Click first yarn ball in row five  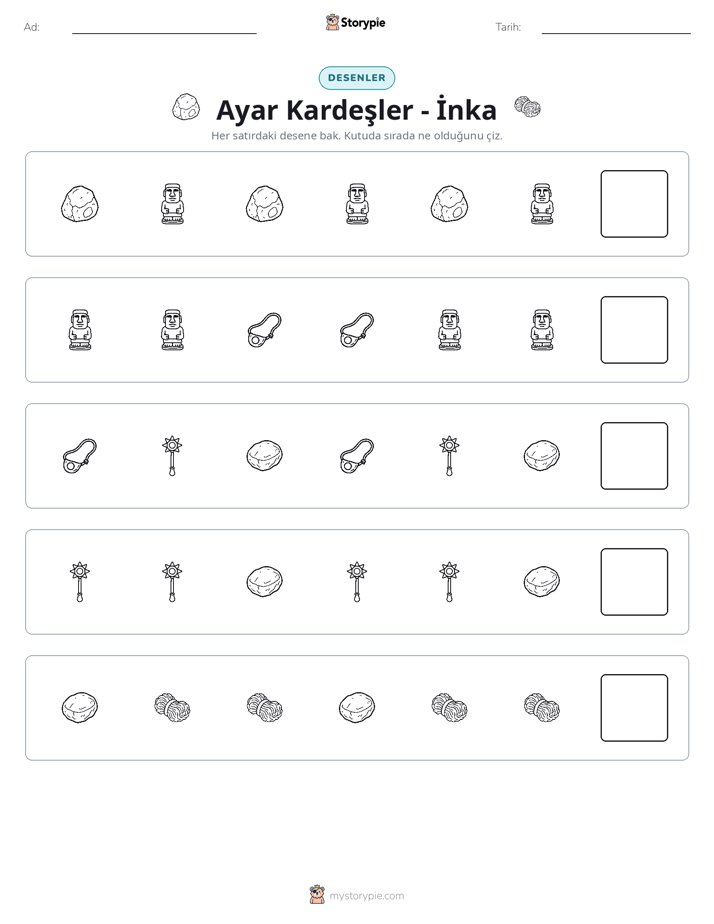[172, 708]
